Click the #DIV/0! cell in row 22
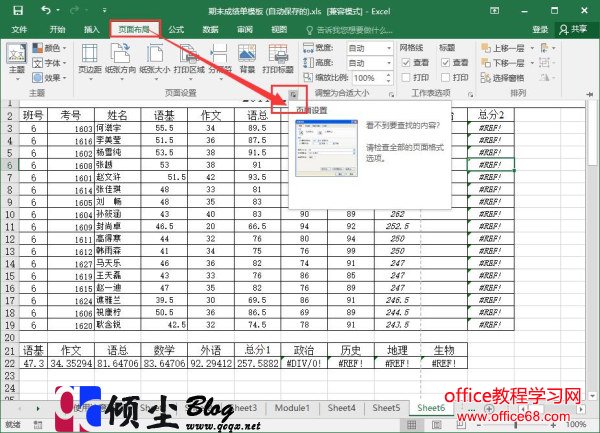 pos(304,363)
